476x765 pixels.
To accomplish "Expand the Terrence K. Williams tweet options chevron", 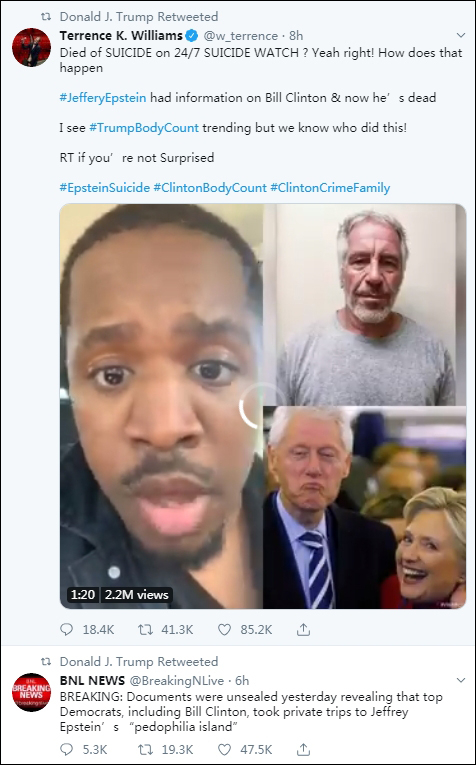I will click(460, 35).
